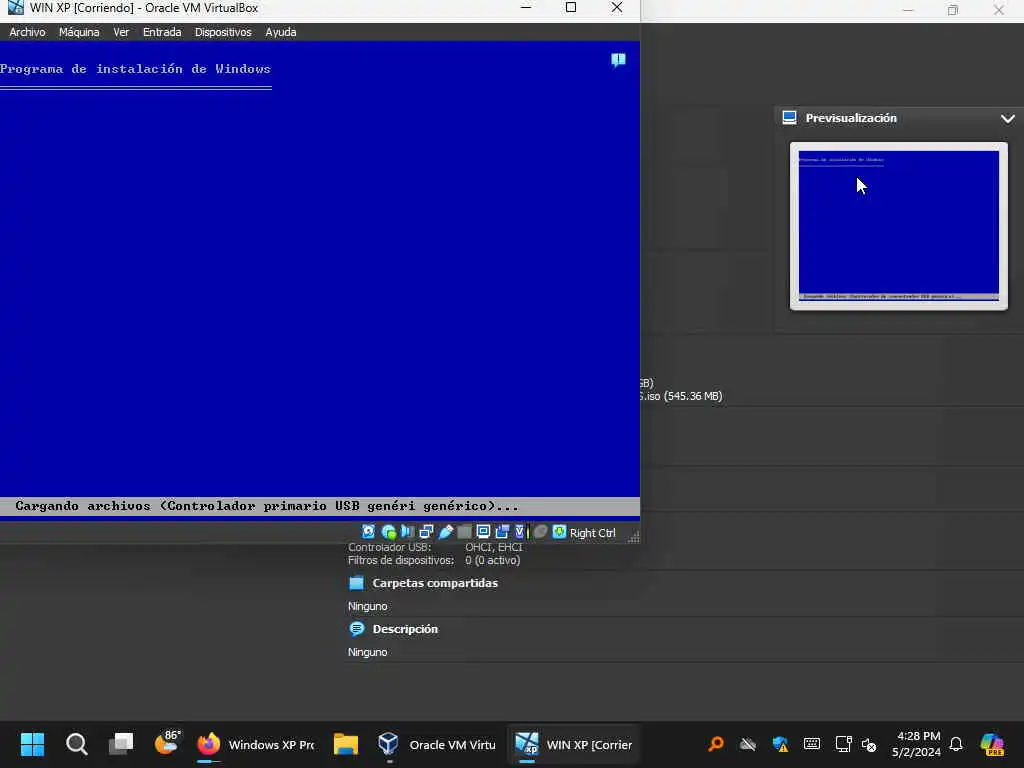Image resolution: width=1024 pixels, height=768 pixels.
Task: Click the recording indicator icon in VM status bar
Action: click(502, 532)
